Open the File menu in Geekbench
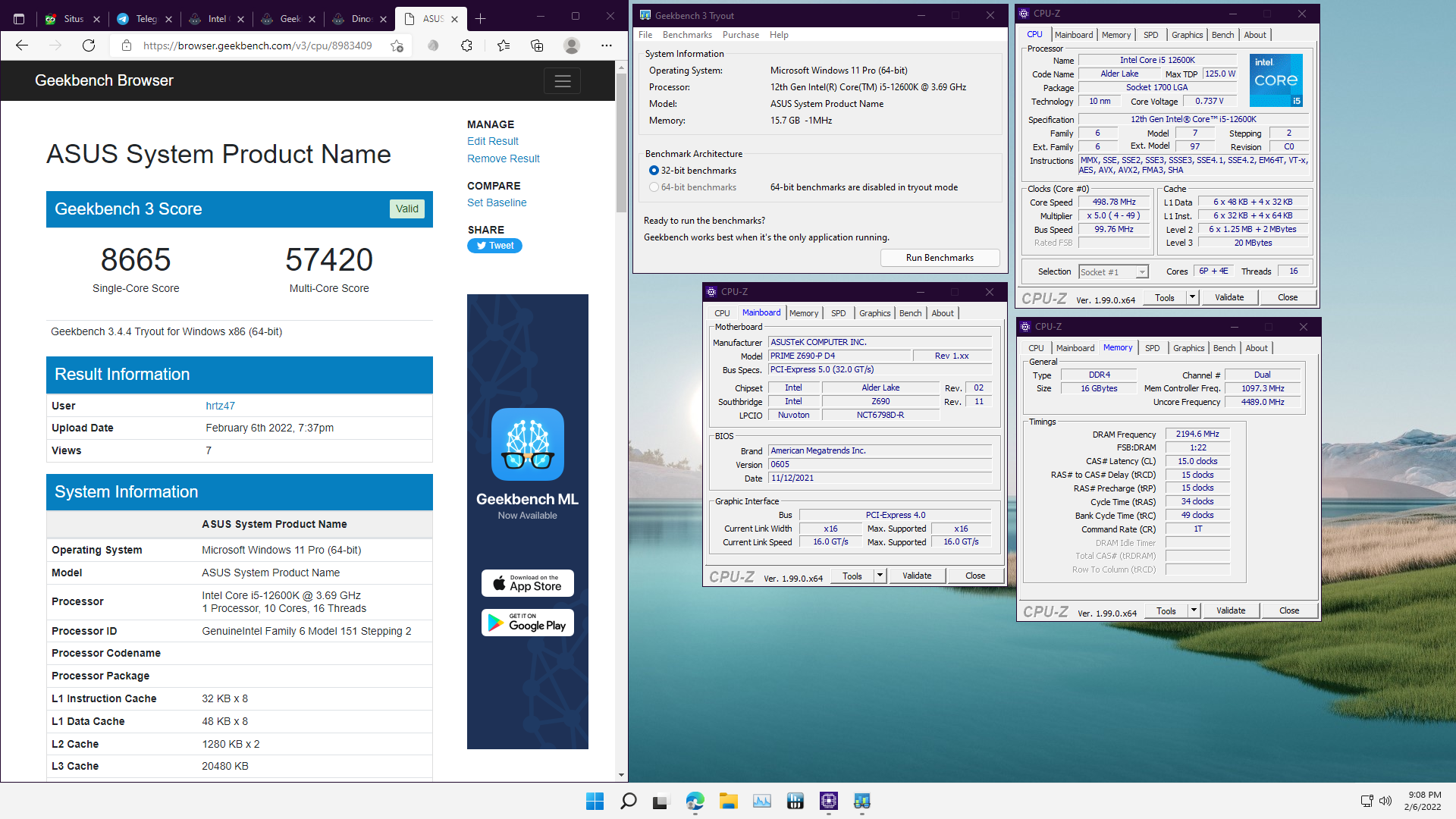This screenshot has width=1456, height=819. (645, 35)
